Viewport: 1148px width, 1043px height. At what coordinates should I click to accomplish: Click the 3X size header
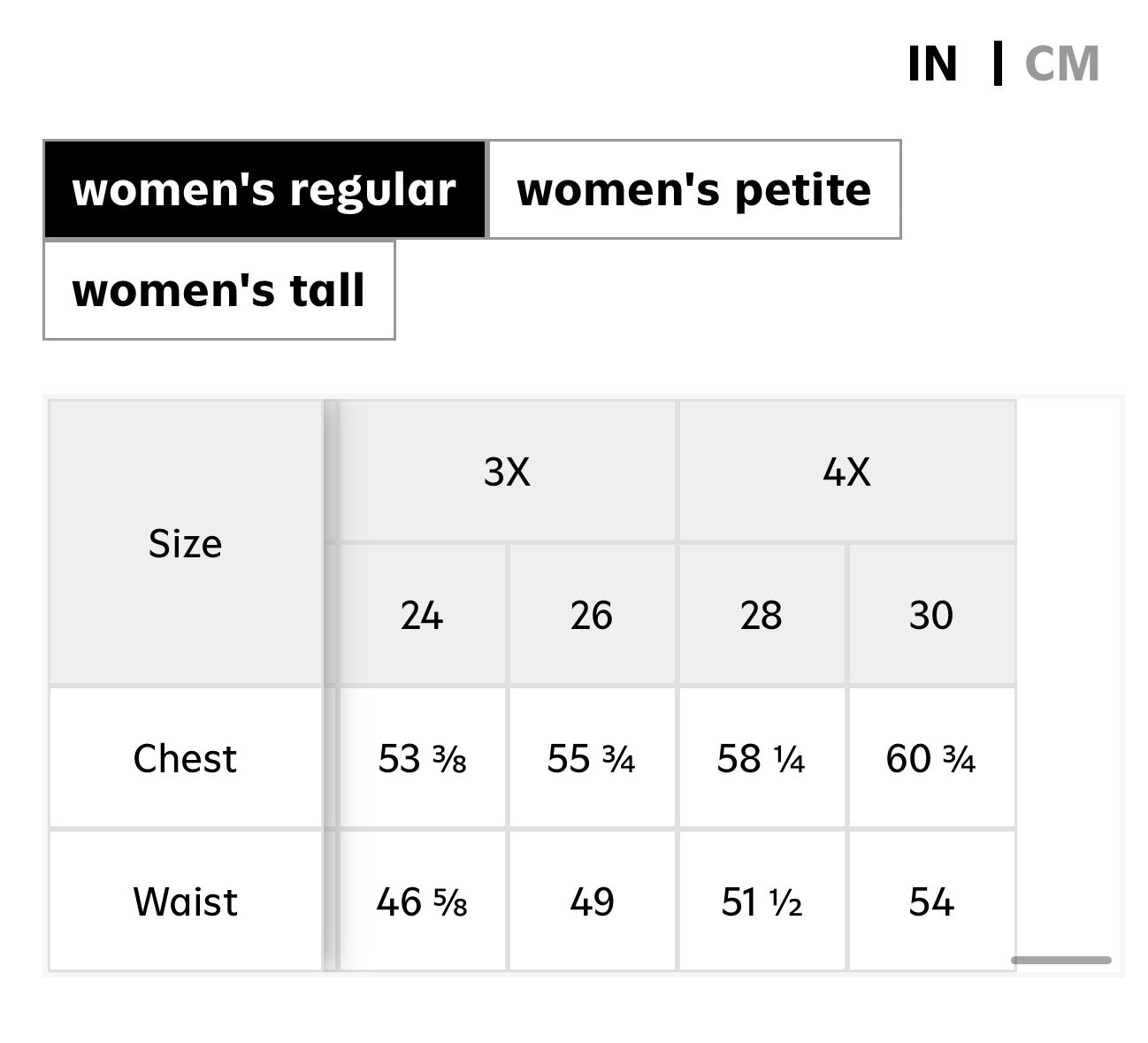(508, 472)
